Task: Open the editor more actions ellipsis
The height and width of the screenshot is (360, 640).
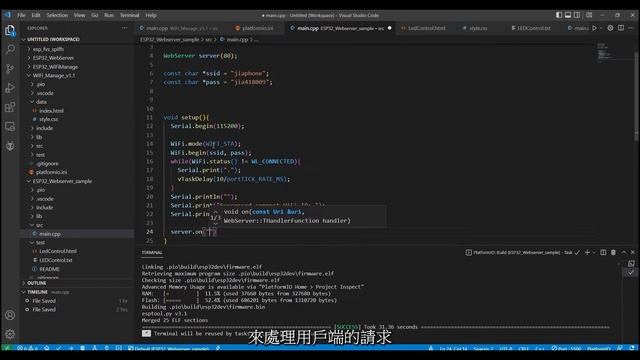Action: pos(631,28)
